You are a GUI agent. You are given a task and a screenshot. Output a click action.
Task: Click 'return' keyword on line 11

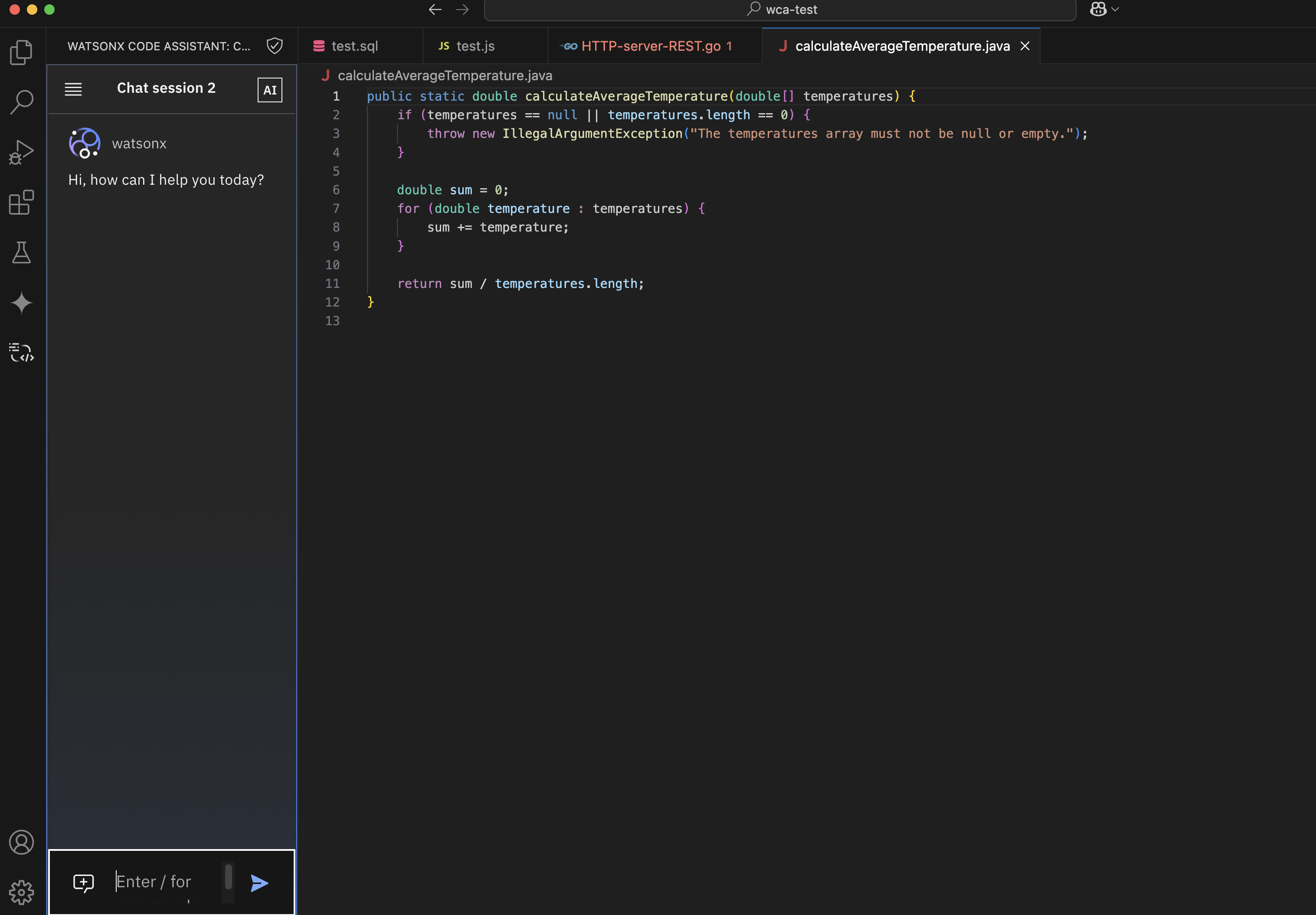[419, 284]
